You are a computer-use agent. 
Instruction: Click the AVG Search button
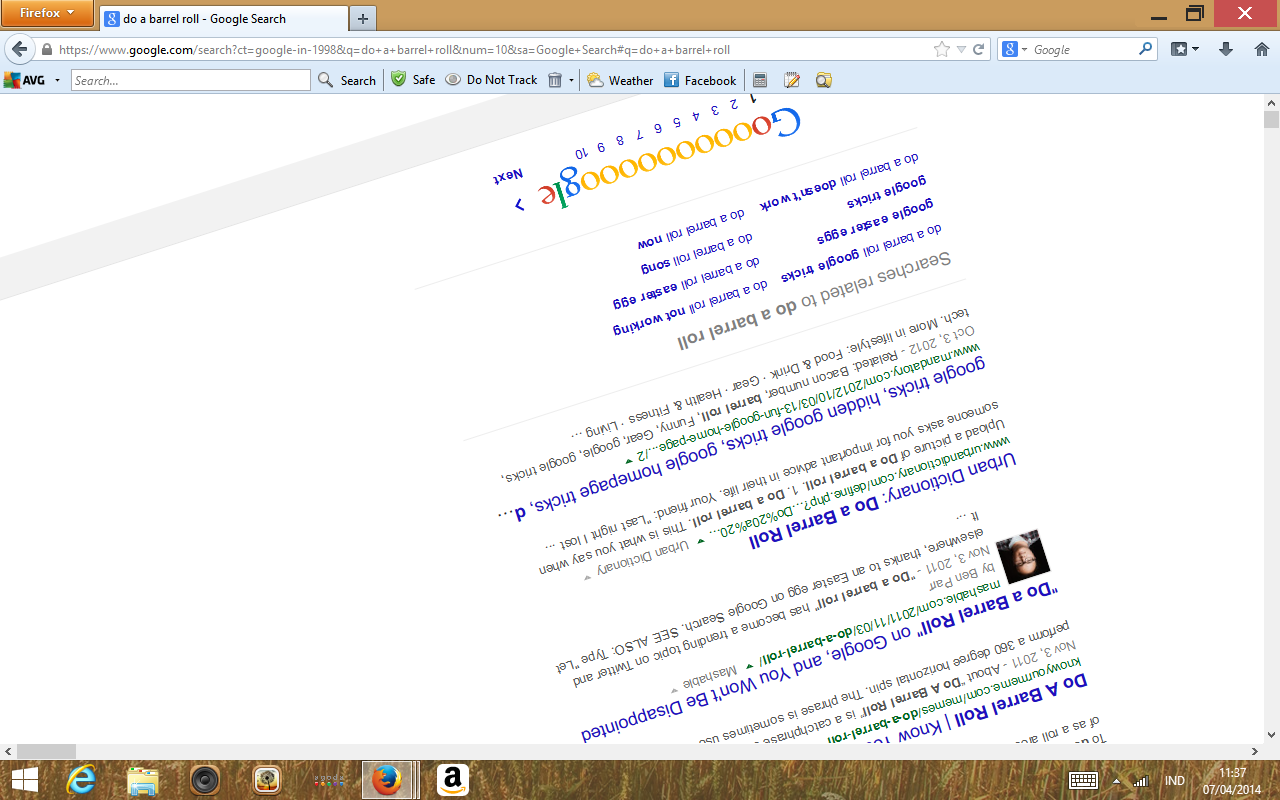pos(347,80)
